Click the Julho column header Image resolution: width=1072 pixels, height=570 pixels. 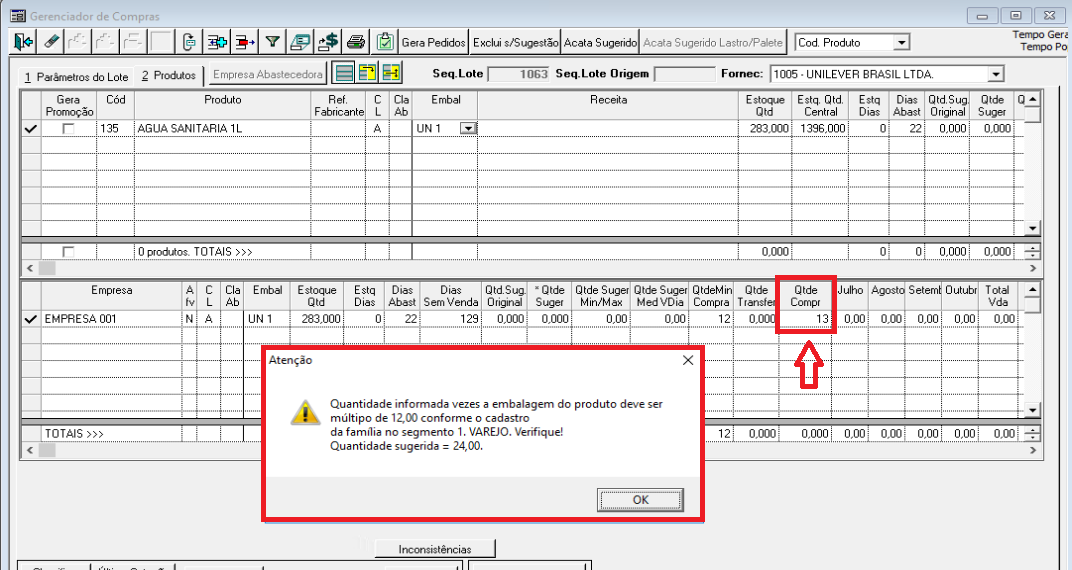851,296
